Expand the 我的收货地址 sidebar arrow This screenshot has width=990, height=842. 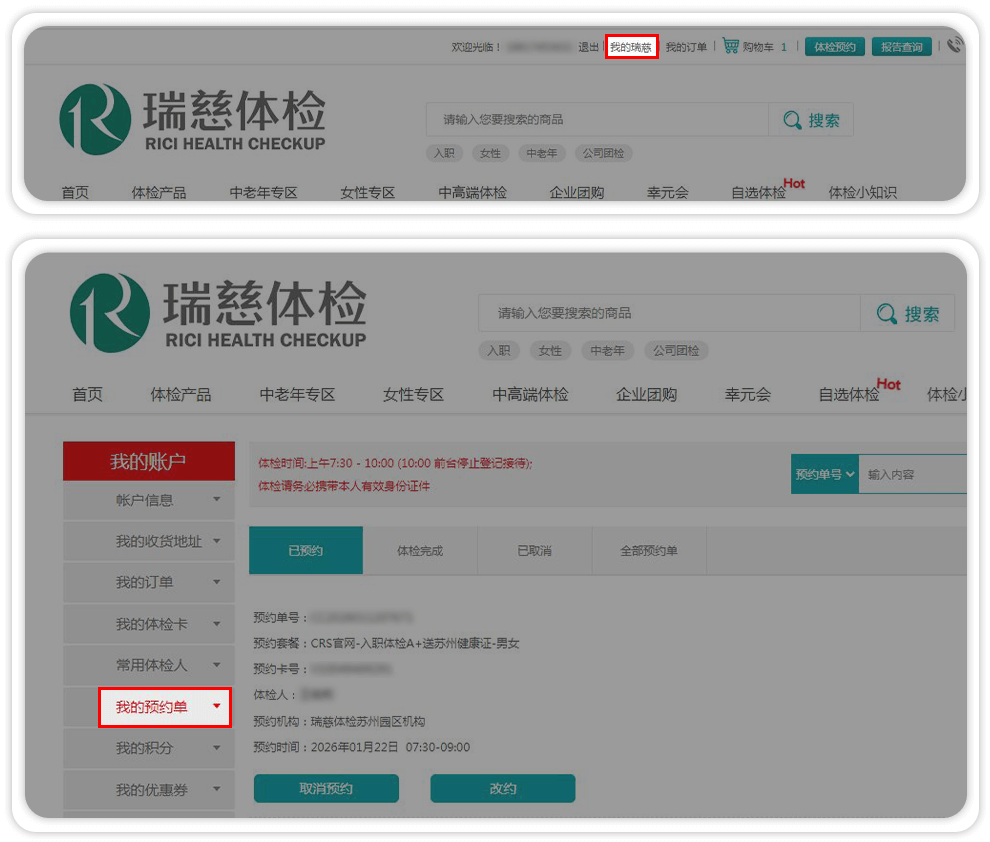(x=217, y=542)
